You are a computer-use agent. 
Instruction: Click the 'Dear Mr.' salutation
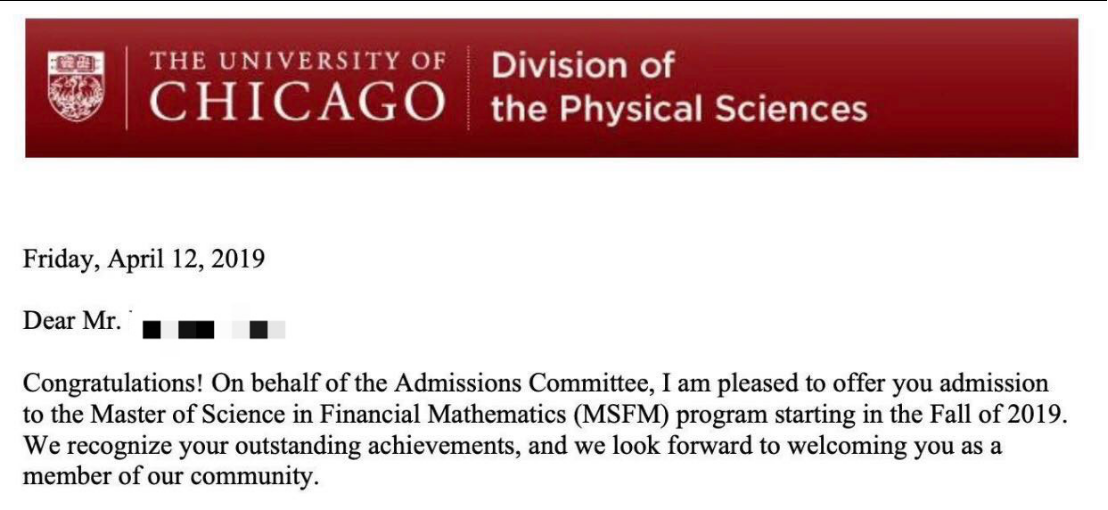coord(71,321)
